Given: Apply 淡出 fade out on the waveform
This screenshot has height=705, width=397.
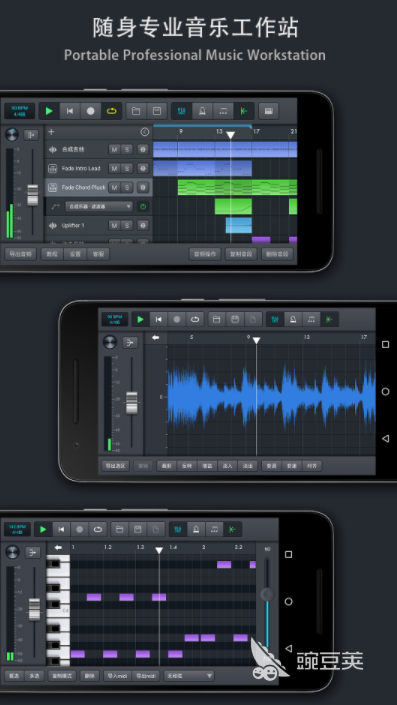Looking at the screenshot, I should (x=247, y=466).
